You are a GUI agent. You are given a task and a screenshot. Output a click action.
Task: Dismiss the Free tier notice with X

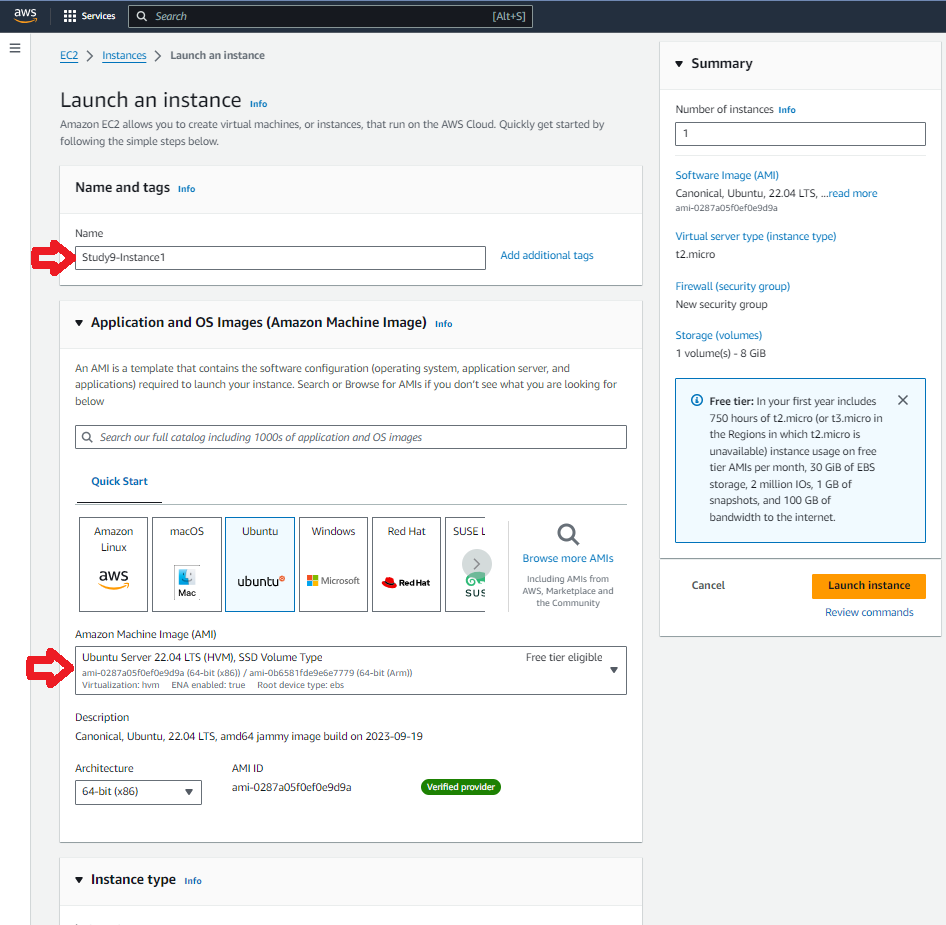pos(903,400)
